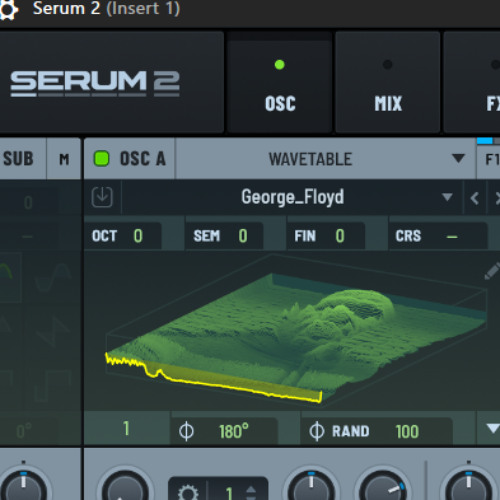Viewport: 500px width, 500px height.
Task: Click the unison voices value 1
Action: [229, 493]
